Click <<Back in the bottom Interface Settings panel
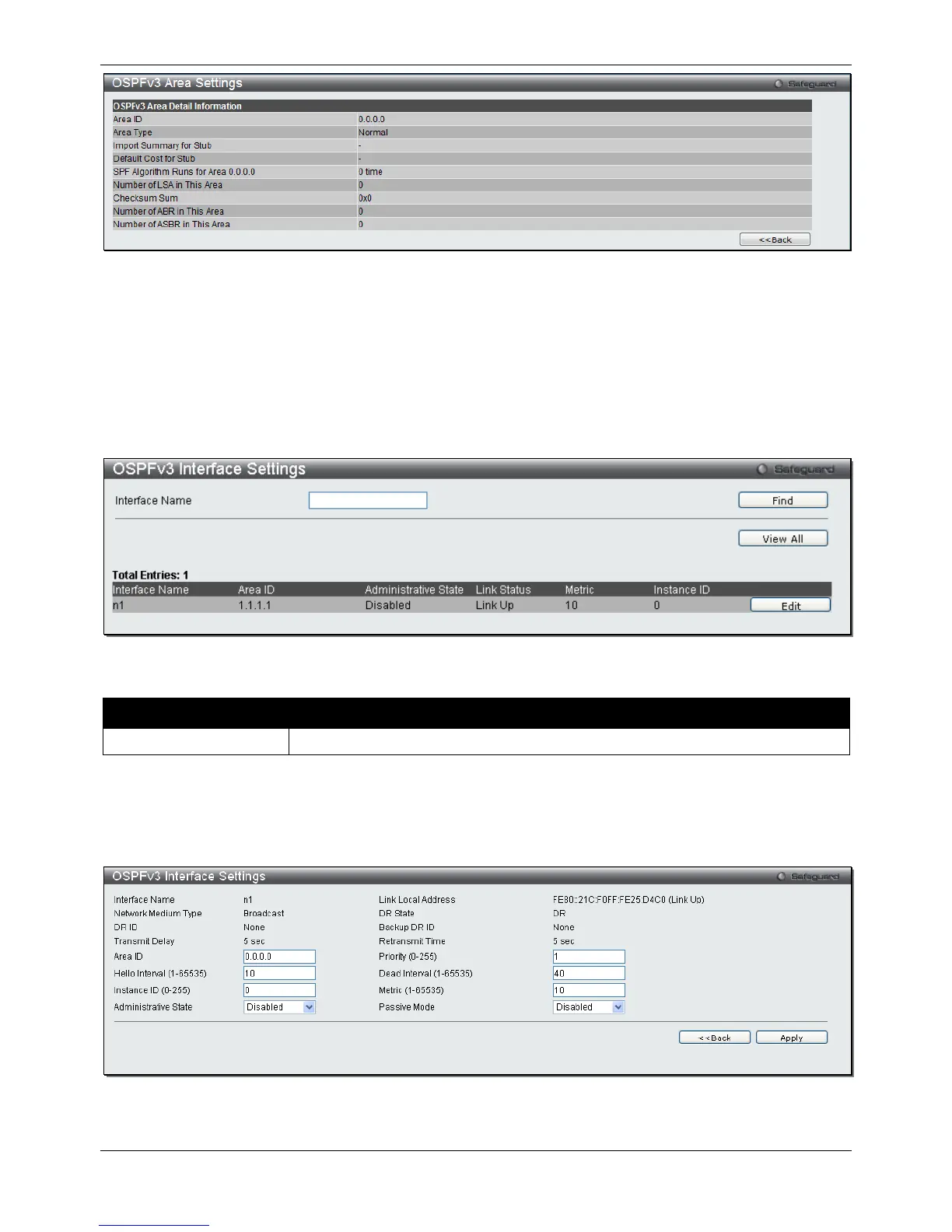The height and width of the screenshot is (1232, 952). point(714,1038)
